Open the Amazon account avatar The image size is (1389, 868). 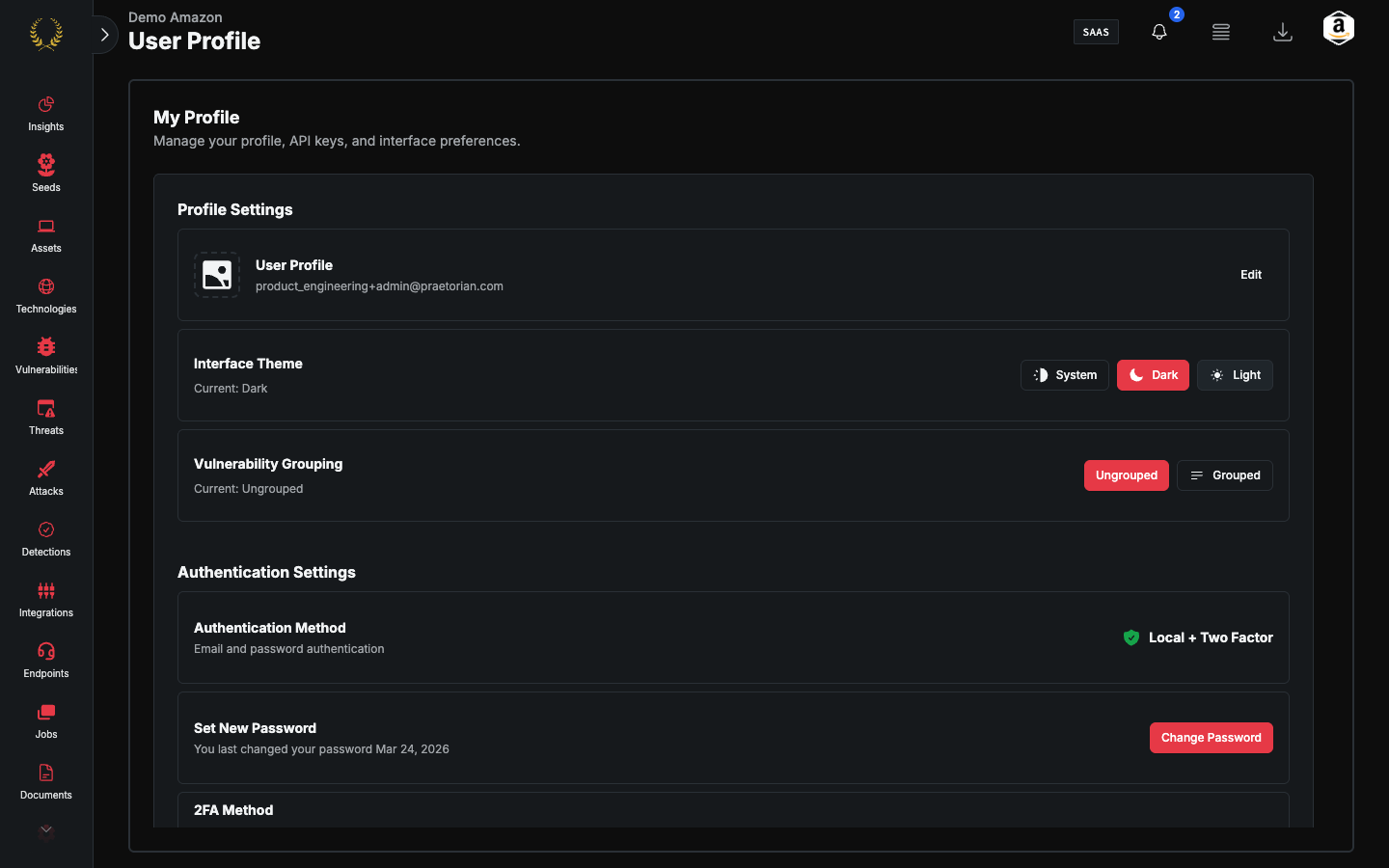click(1339, 29)
